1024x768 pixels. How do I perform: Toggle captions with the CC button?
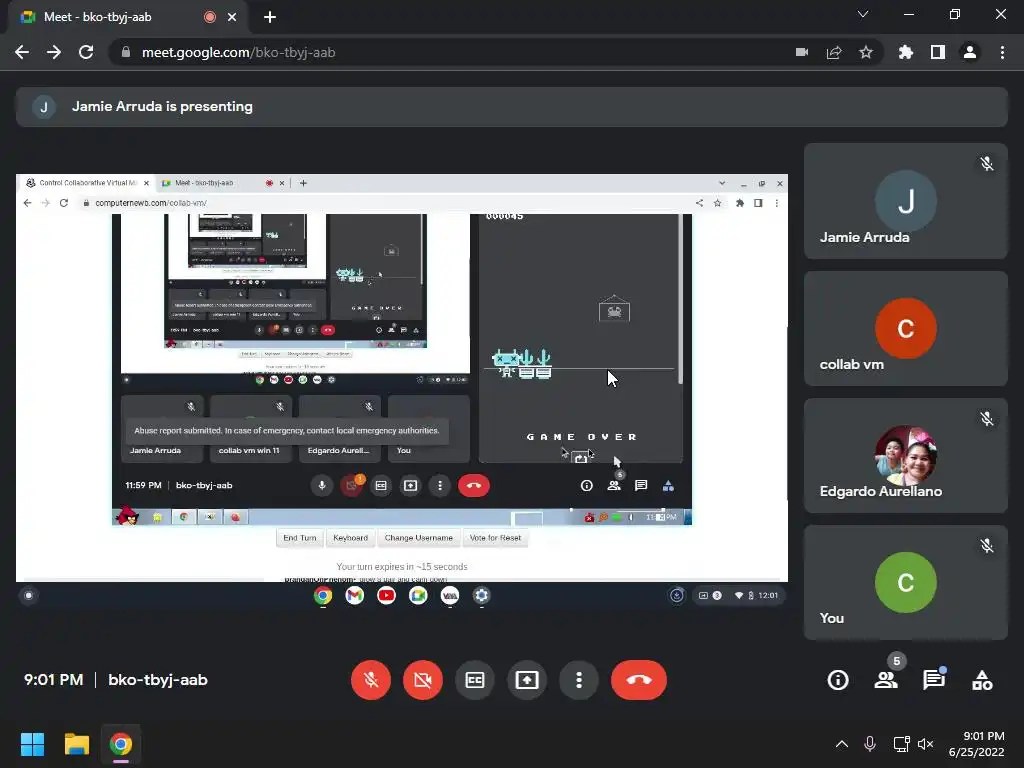(475, 680)
